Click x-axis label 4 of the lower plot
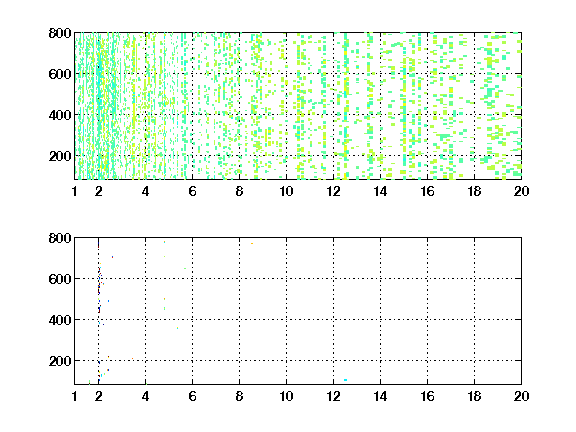This screenshot has width=576, height=432. [x=145, y=396]
